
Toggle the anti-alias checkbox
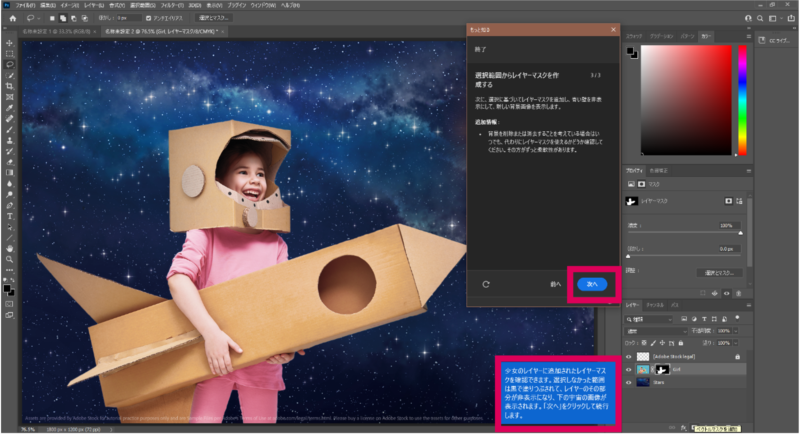point(149,18)
